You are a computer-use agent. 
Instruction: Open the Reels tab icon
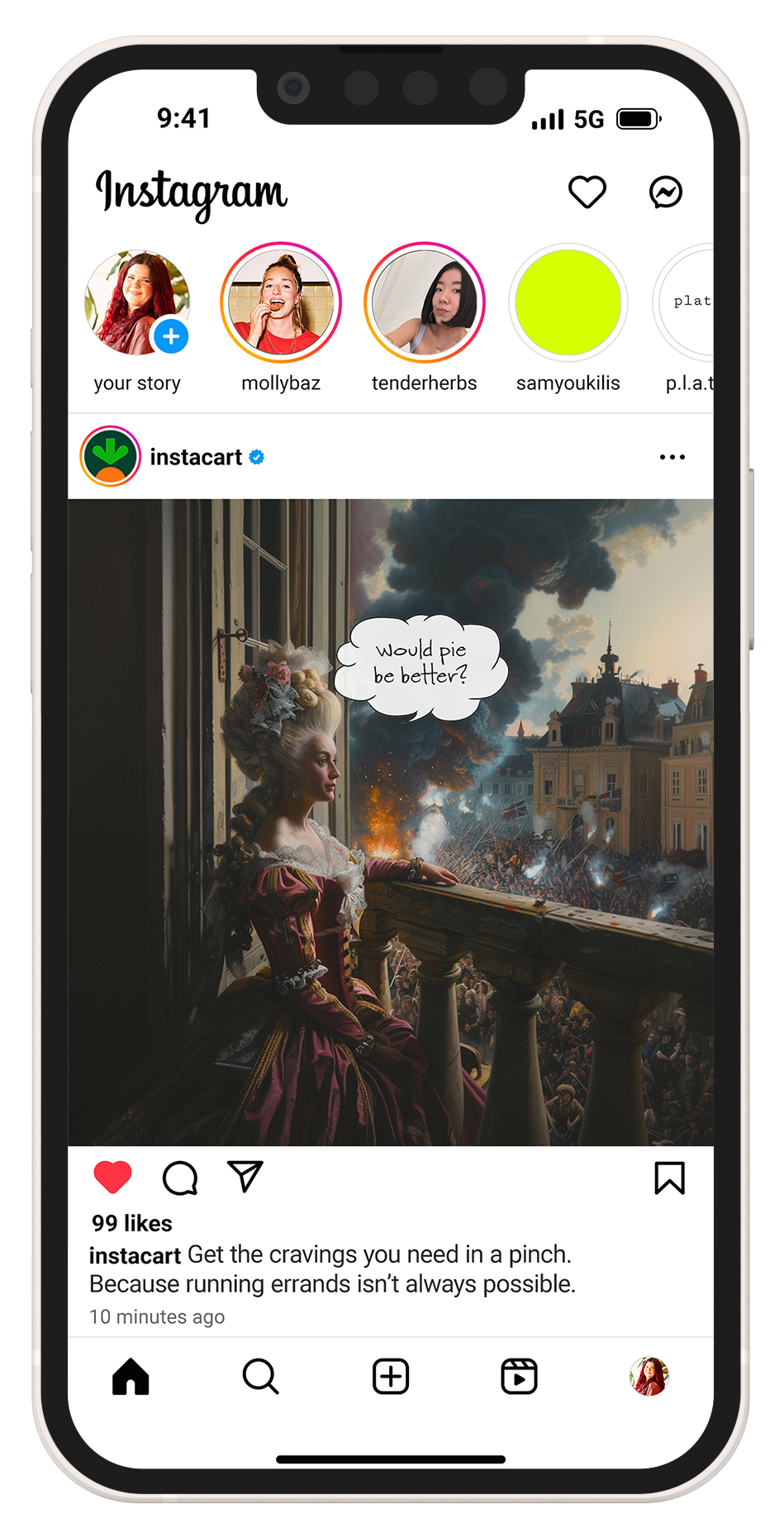point(520,1377)
